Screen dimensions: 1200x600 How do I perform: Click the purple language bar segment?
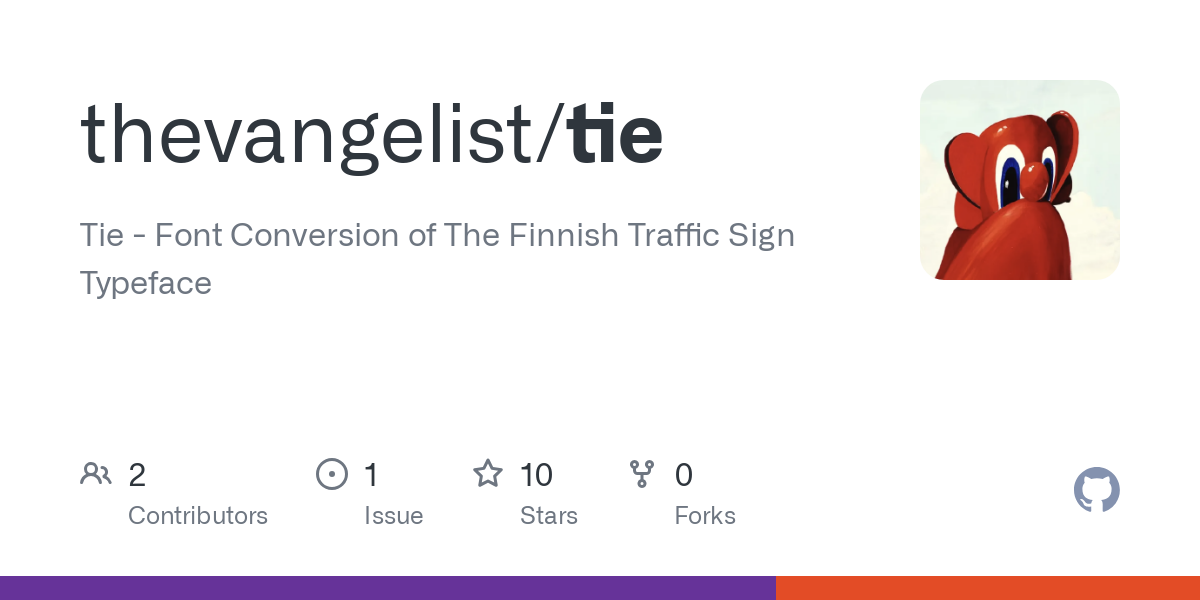click(x=387, y=588)
